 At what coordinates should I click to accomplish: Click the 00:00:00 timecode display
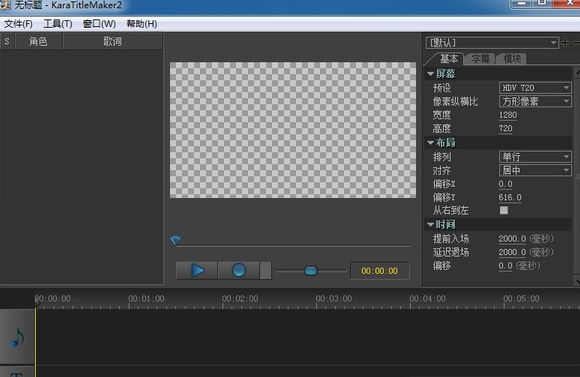click(380, 271)
